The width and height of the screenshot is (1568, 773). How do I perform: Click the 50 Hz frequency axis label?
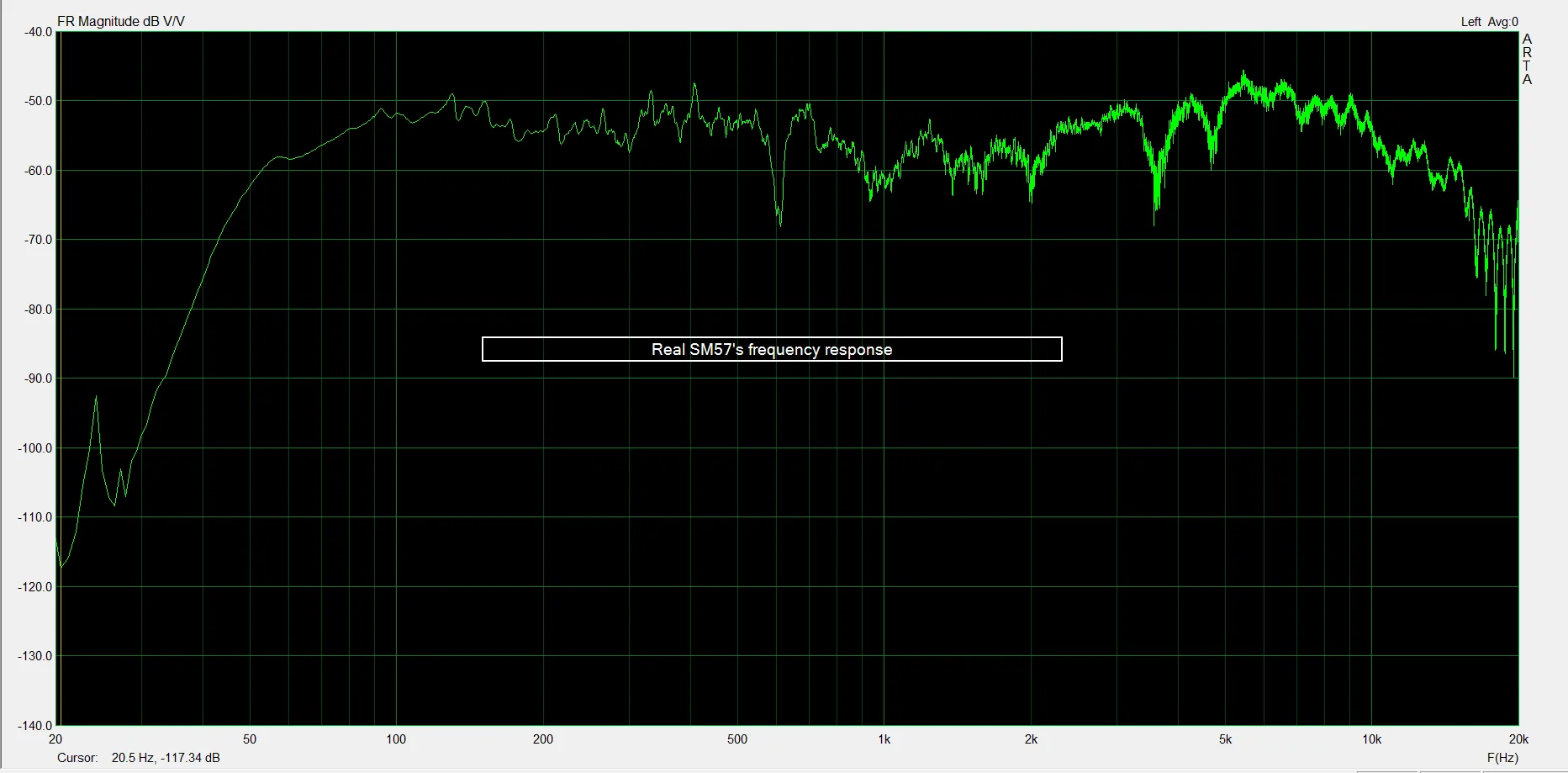click(x=250, y=739)
